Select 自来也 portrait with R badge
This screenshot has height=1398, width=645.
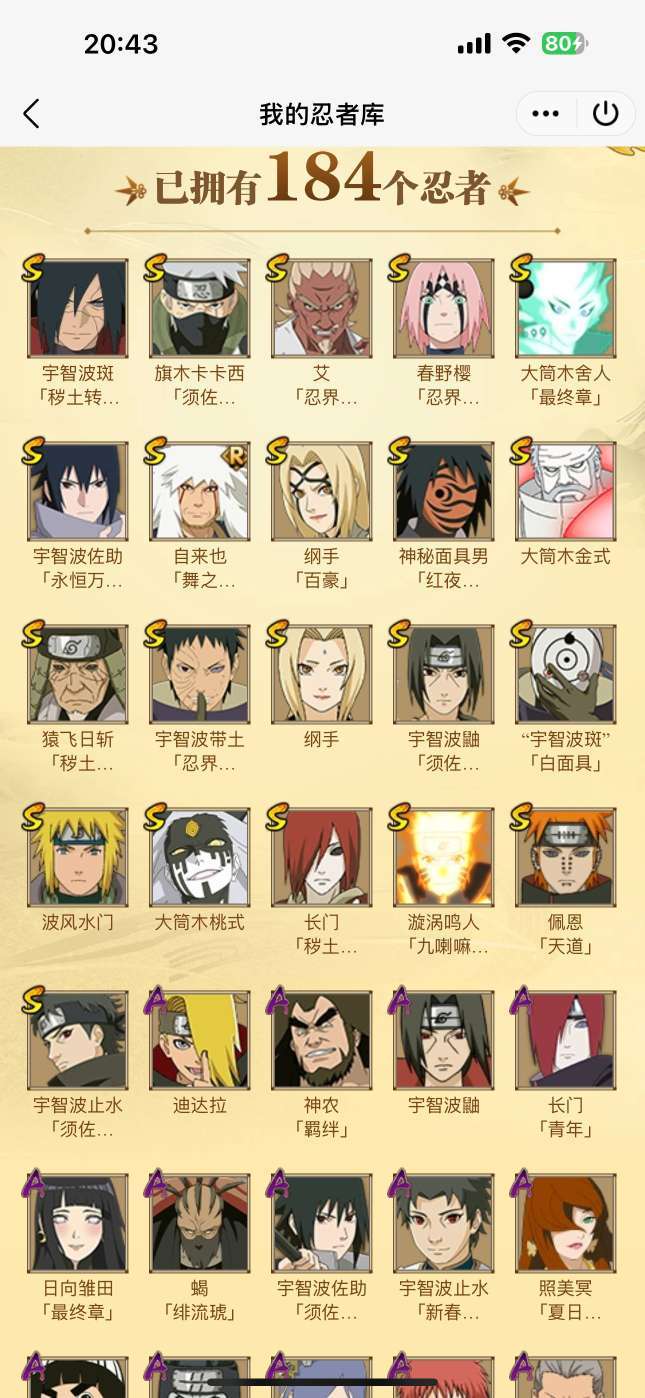200,491
